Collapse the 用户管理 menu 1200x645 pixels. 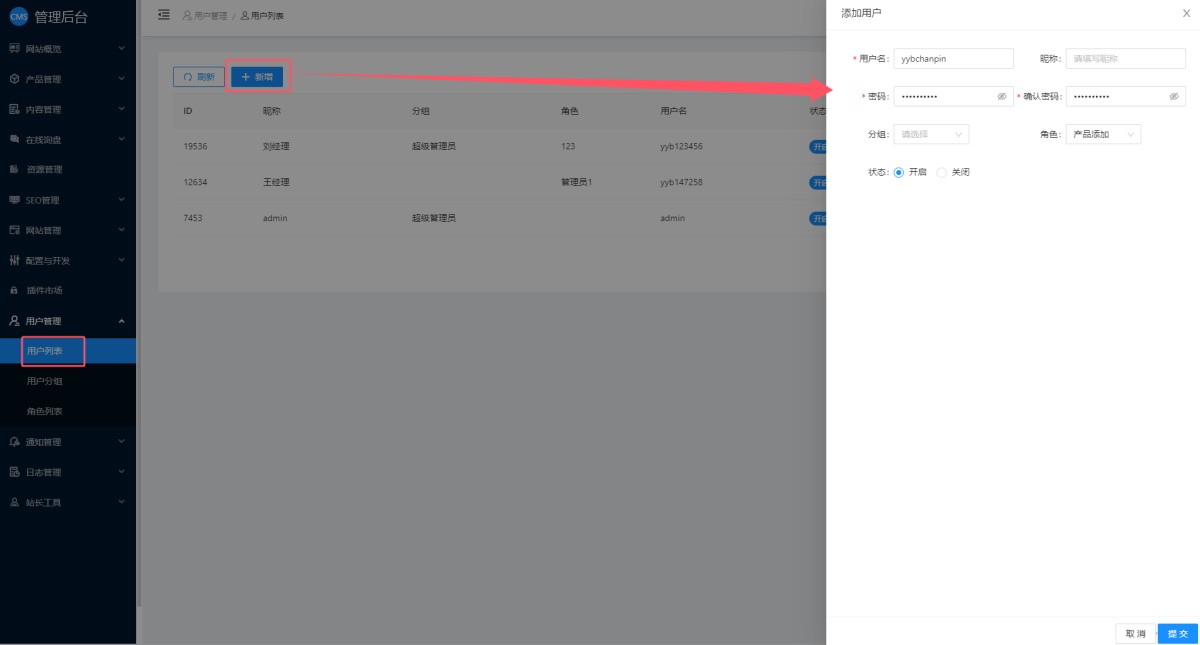(68, 321)
